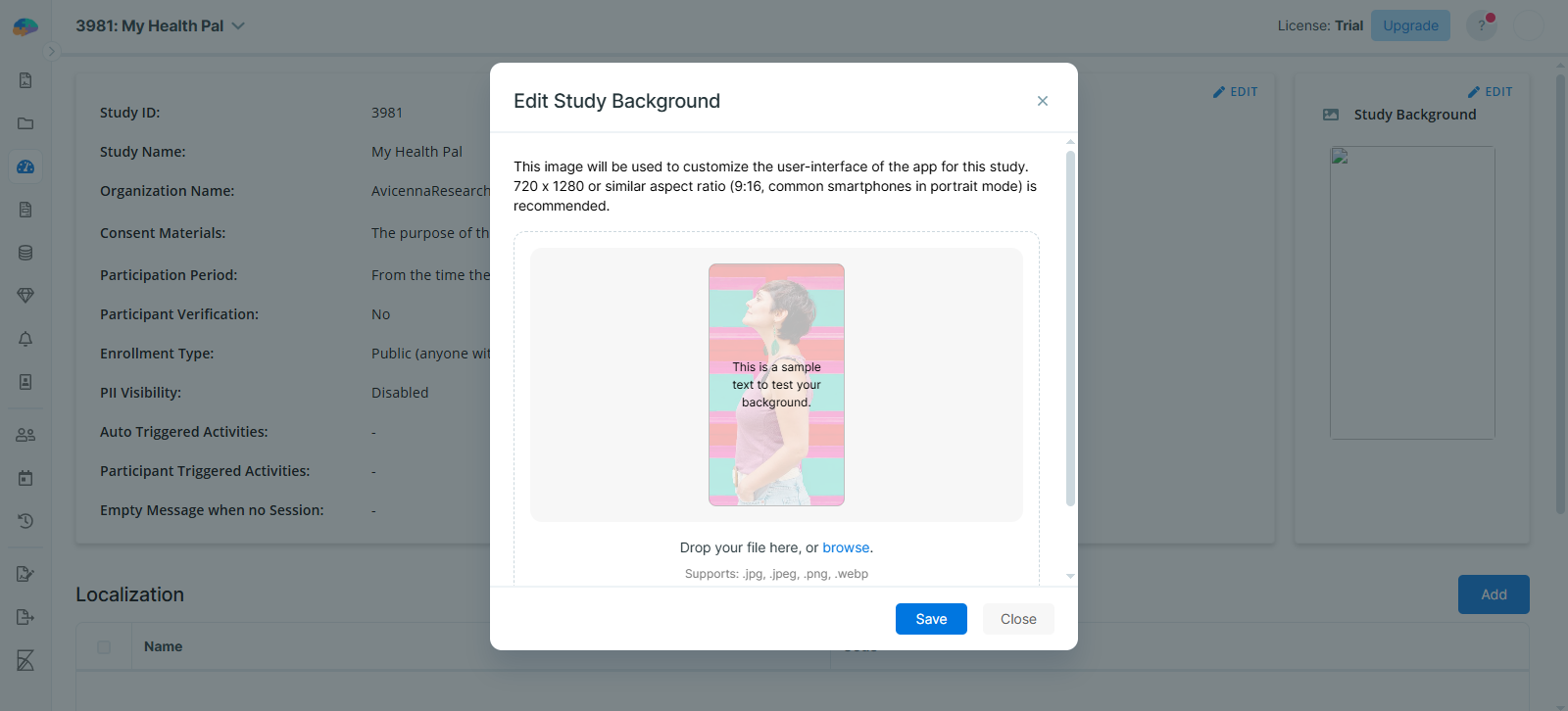Click the diamond icon in sidebar
Screen dimensions: 1568x711
pos(25,295)
